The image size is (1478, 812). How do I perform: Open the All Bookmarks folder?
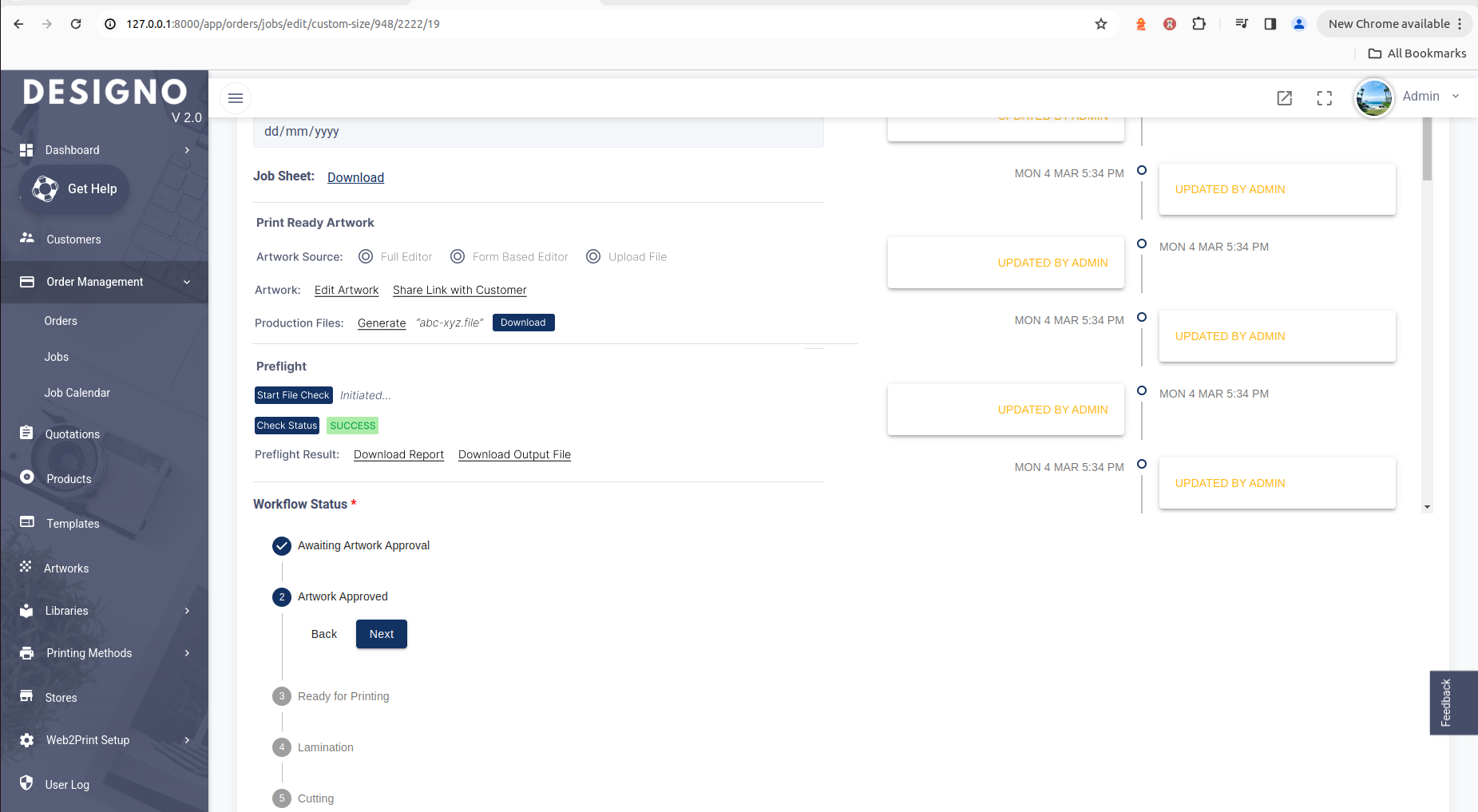1417,53
